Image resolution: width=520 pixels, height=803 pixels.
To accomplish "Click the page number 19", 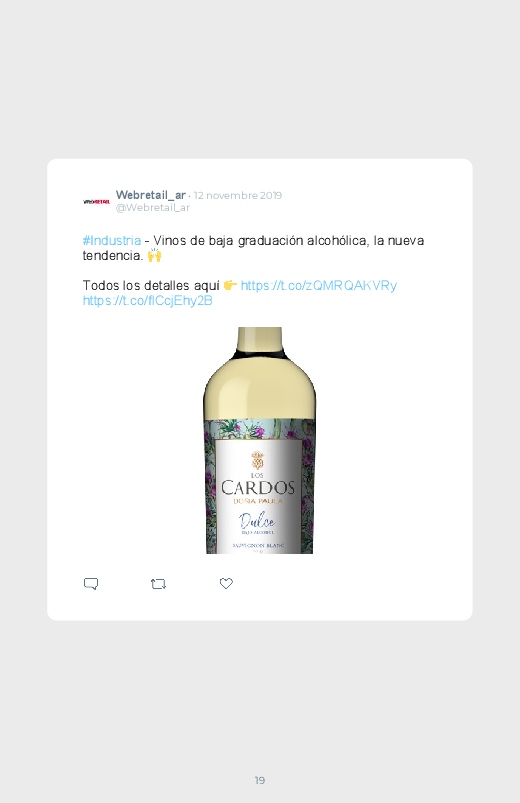I will [x=260, y=780].
